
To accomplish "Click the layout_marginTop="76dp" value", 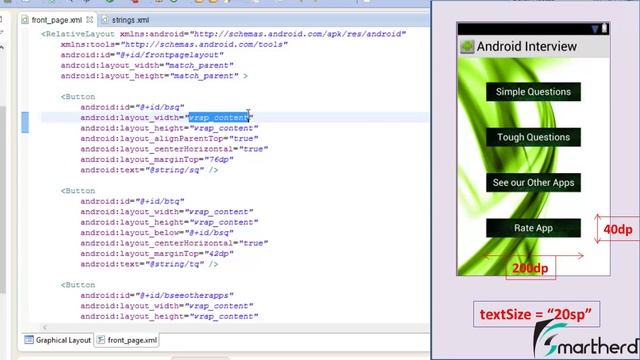I will point(219,159).
